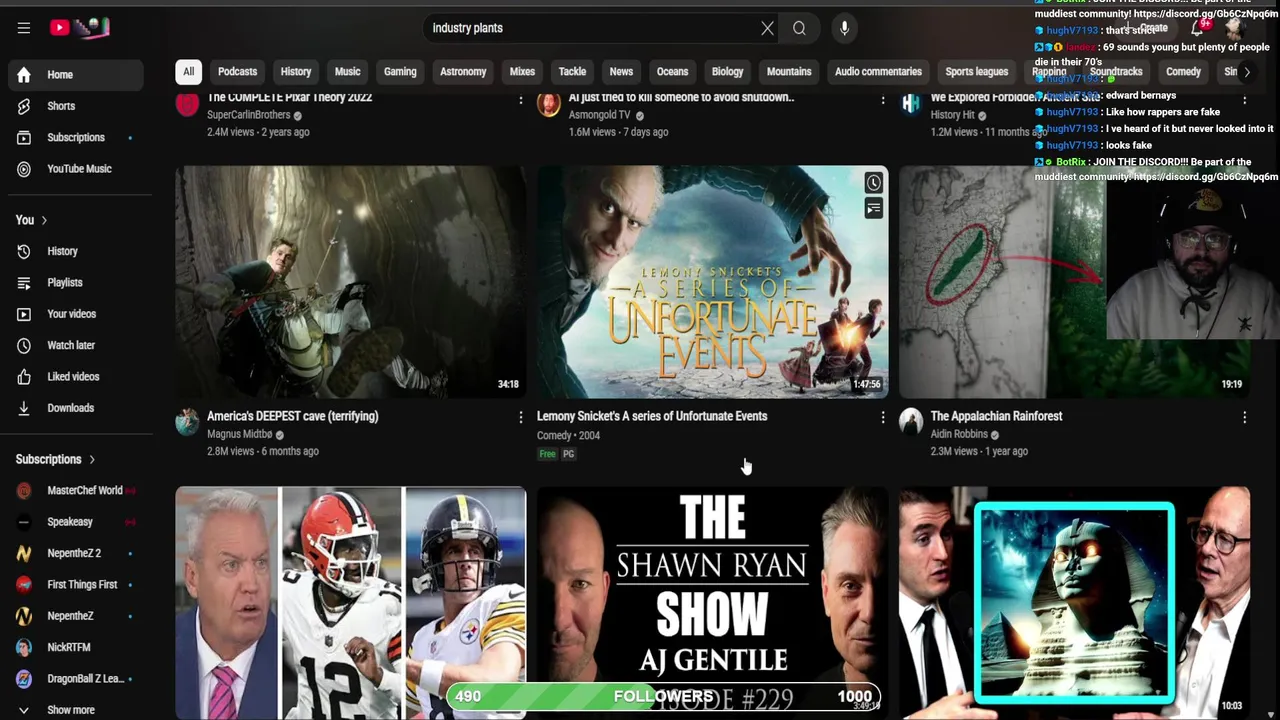Open options menu for The Appalachian Rainforest
Viewport: 1280px width, 720px height.
[1244, 417]
